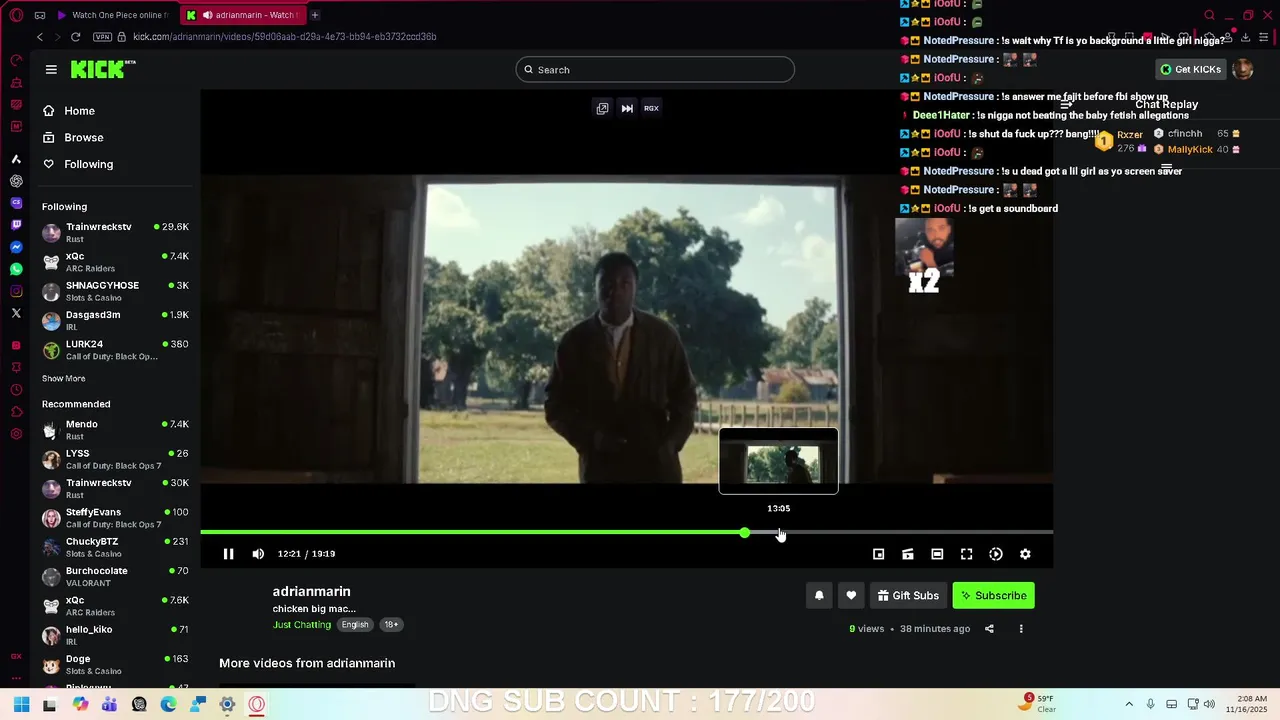
Task: Click the kick.com address bar
Action: click(285, 37)
